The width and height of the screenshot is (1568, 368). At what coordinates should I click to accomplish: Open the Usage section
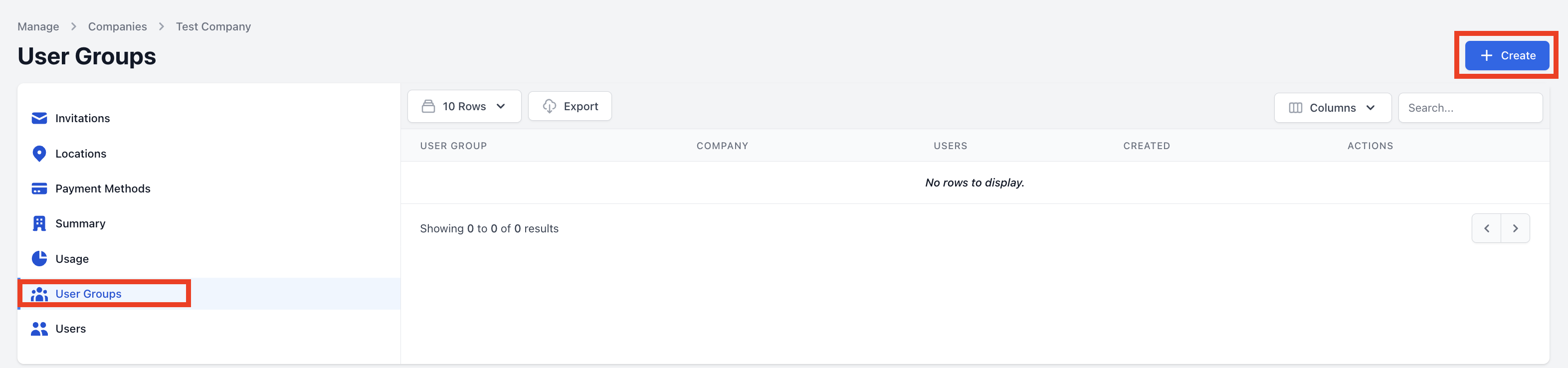click(209, 258)
